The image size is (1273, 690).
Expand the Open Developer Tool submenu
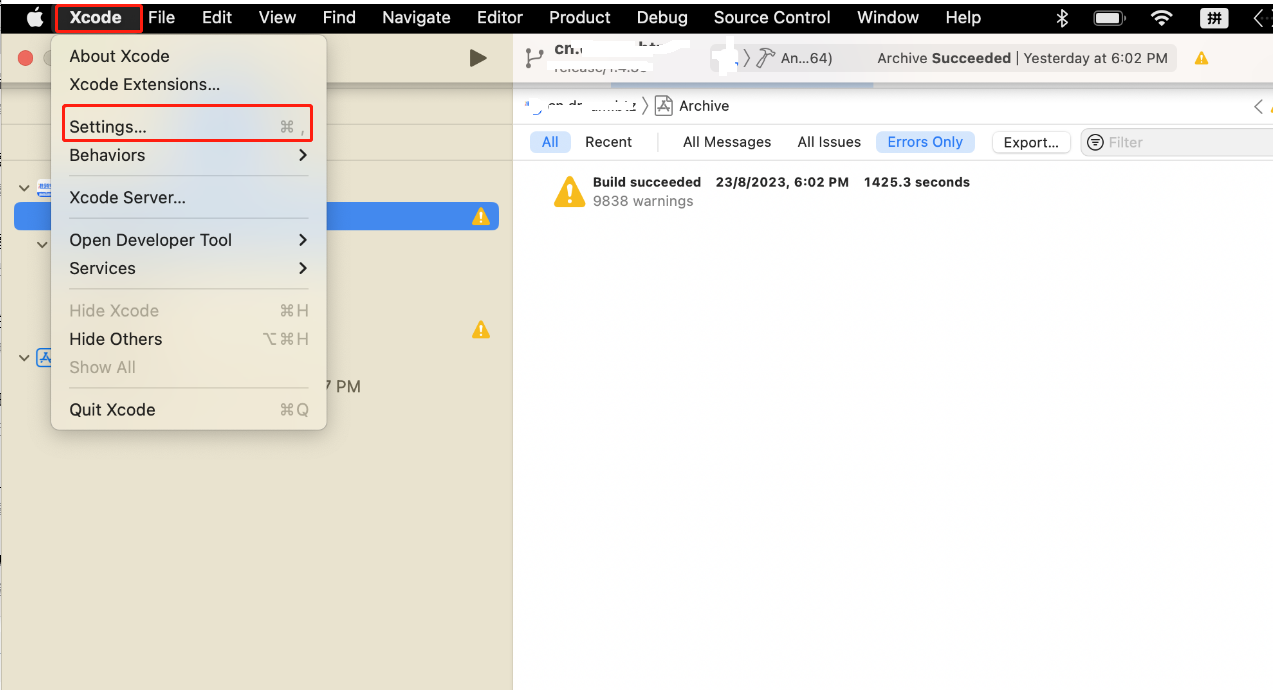(188, 240)
